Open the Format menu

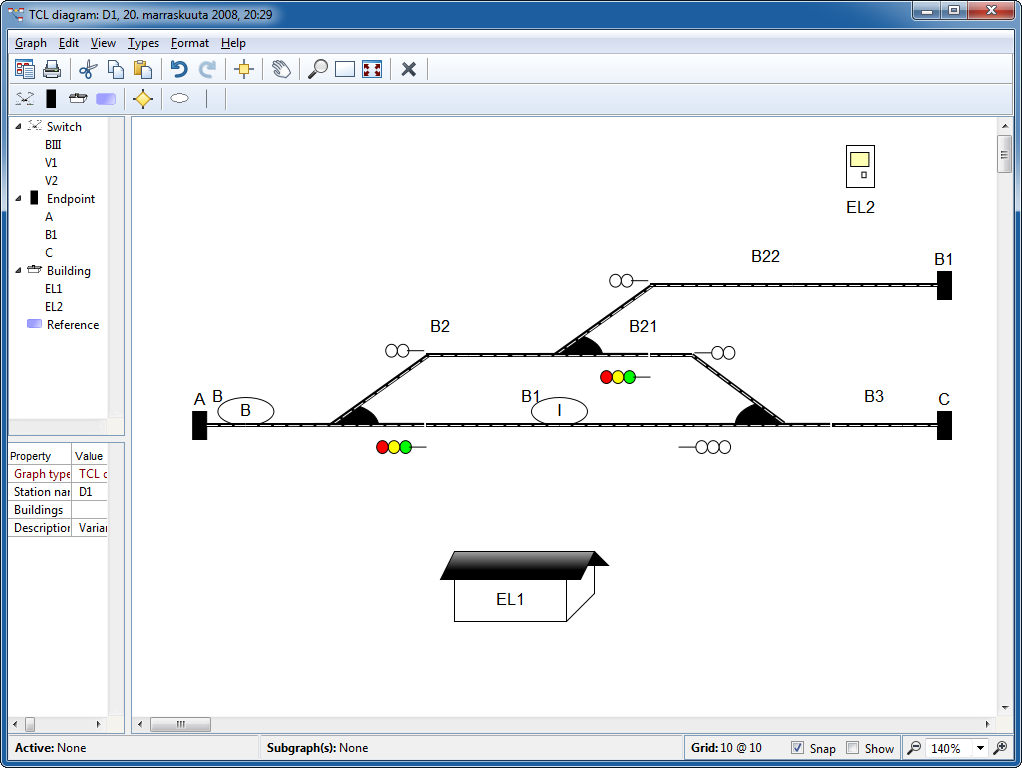point(190,43)
